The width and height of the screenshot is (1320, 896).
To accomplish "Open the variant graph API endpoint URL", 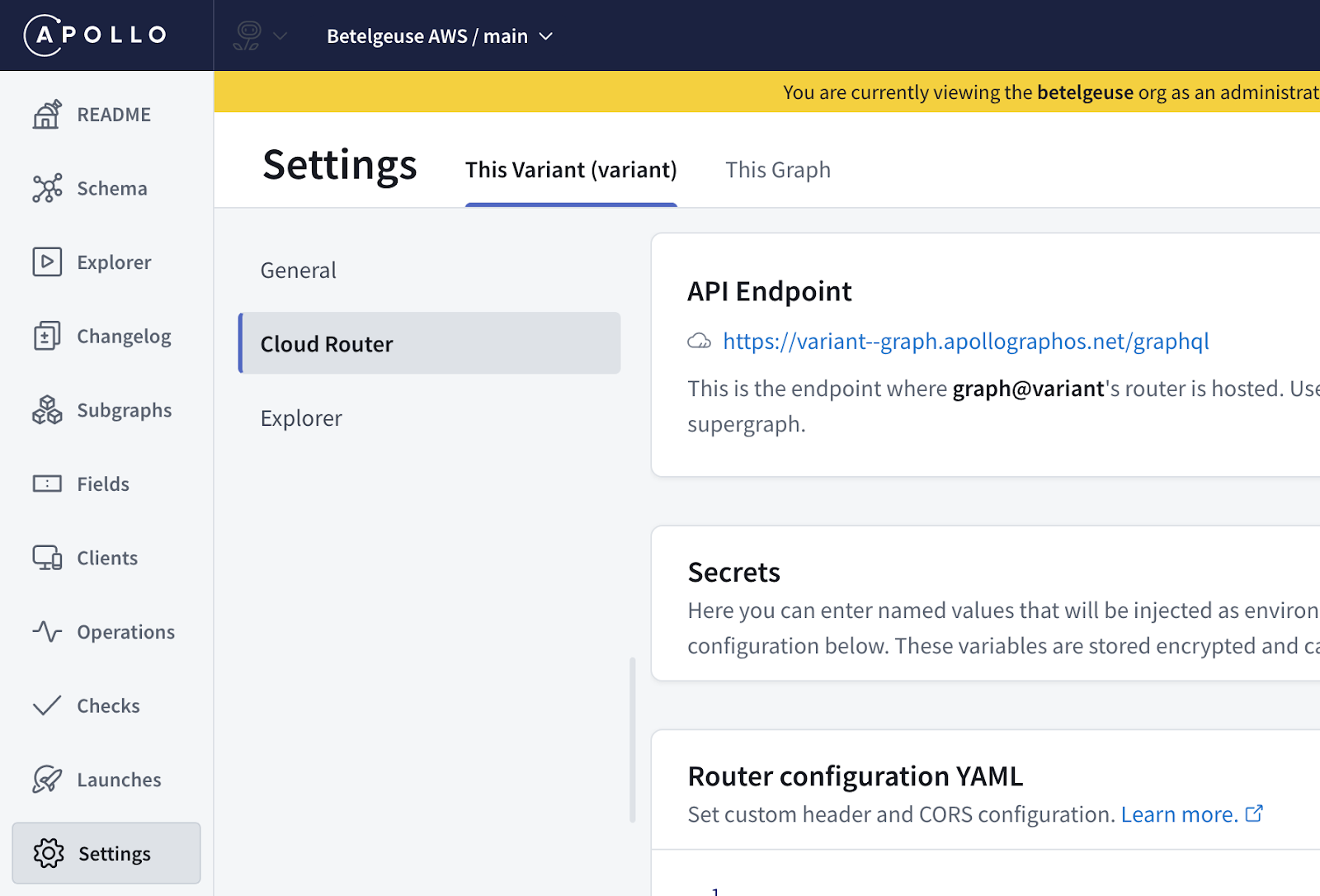I will [x=966, y=342].
